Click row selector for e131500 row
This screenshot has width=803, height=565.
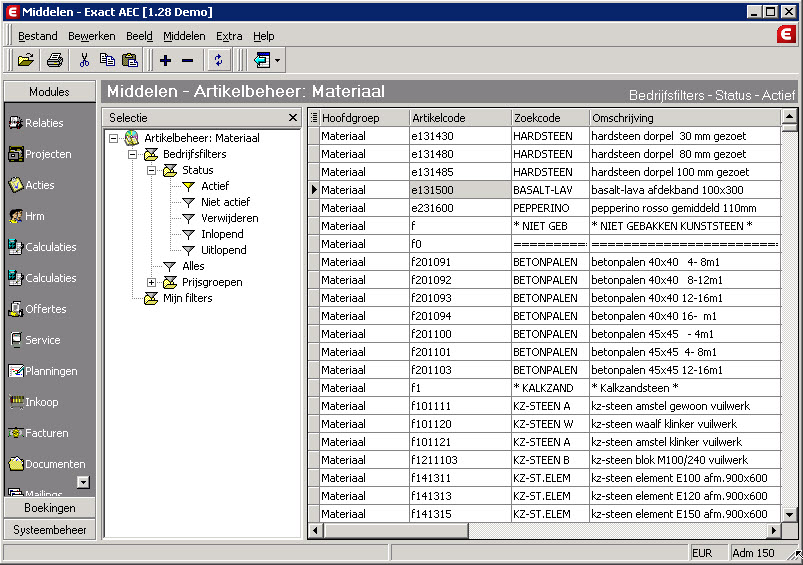(x=314, y=190)
